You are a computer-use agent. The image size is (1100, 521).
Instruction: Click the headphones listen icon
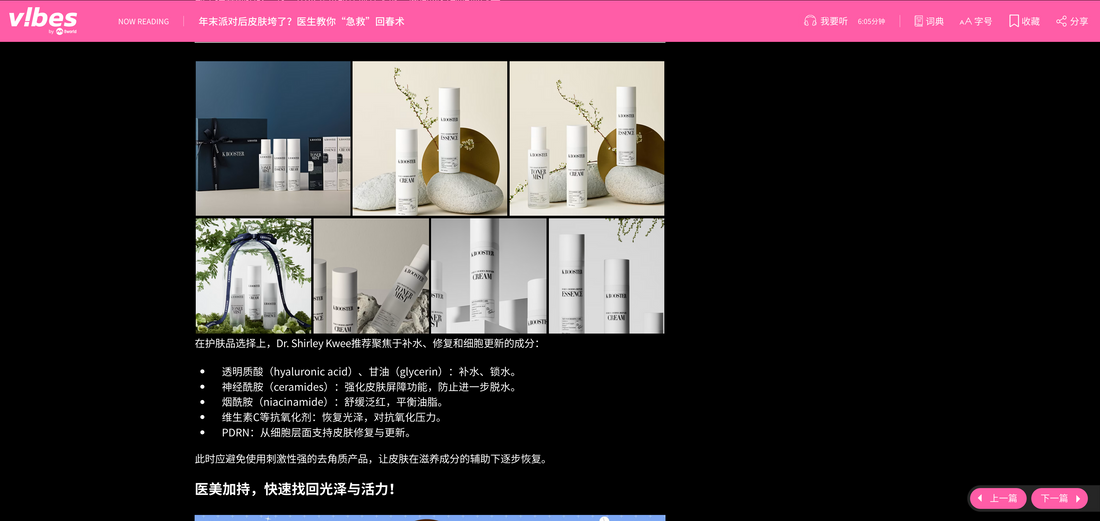(810, 21)
